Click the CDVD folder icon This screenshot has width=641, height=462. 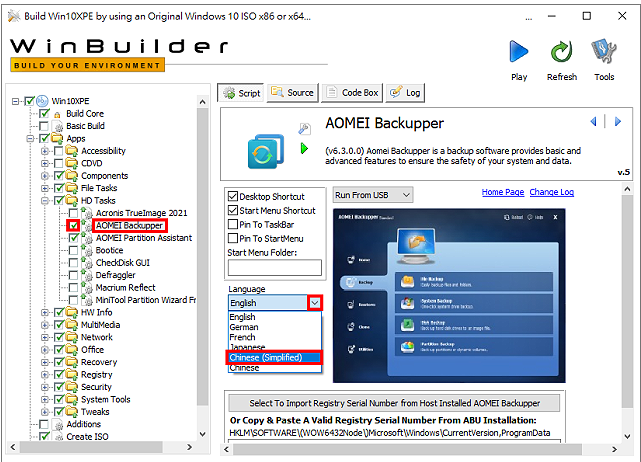point(72,163)
